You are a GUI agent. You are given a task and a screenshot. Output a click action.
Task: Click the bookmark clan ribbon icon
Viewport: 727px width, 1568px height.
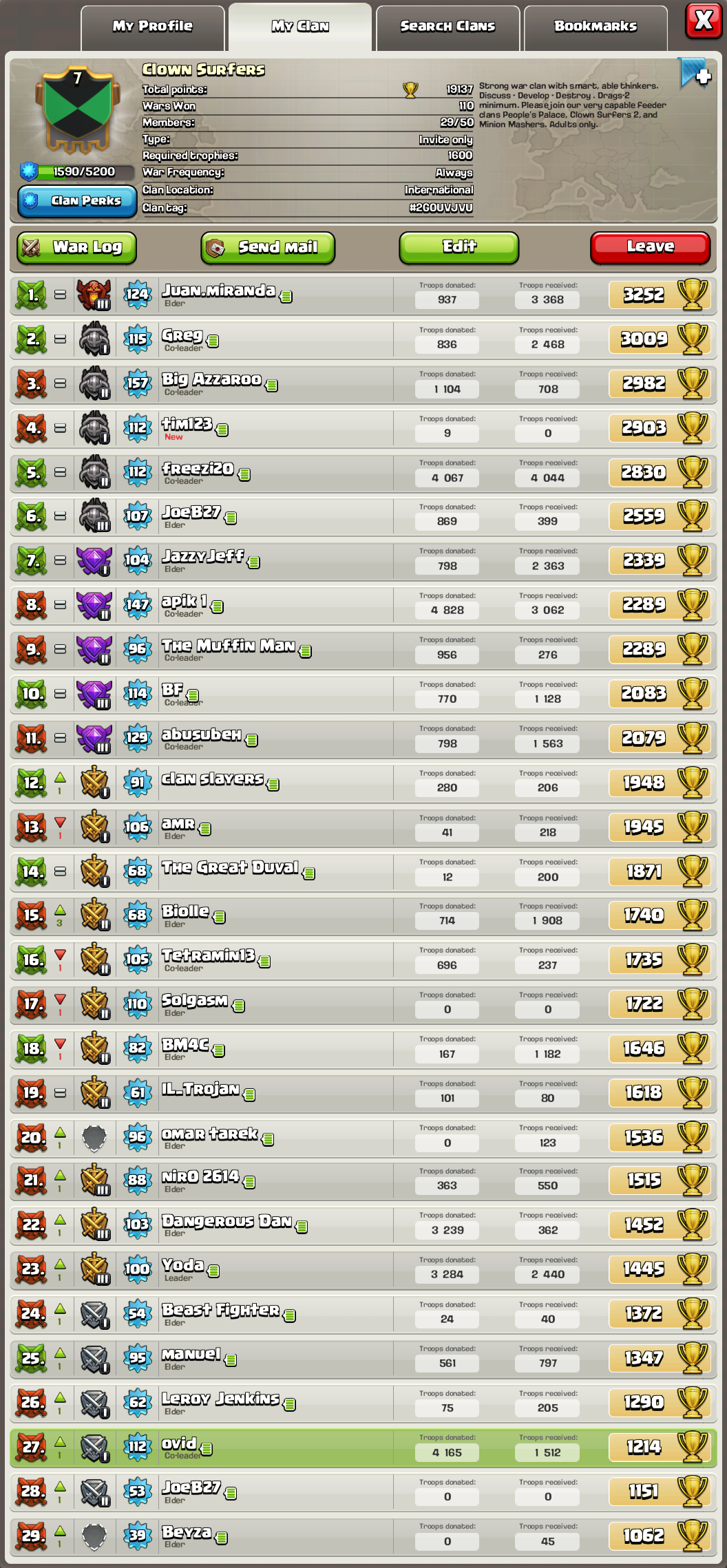point(695,73)
